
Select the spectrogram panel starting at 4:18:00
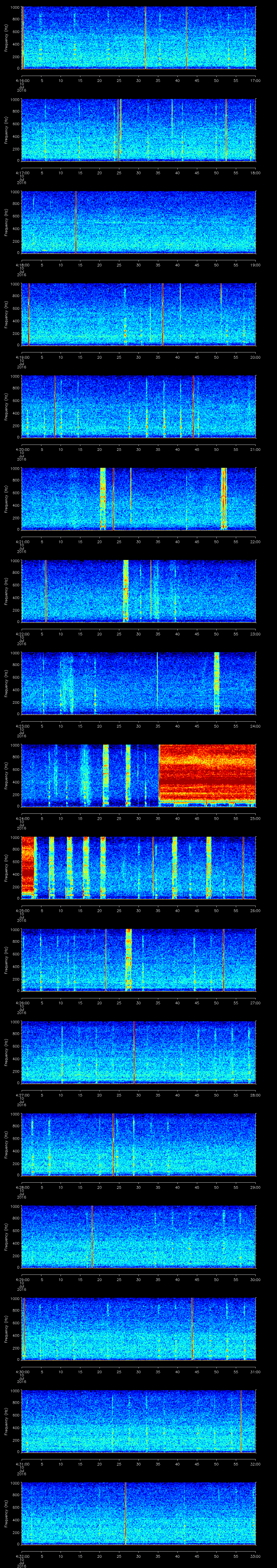tap(138, 222)
